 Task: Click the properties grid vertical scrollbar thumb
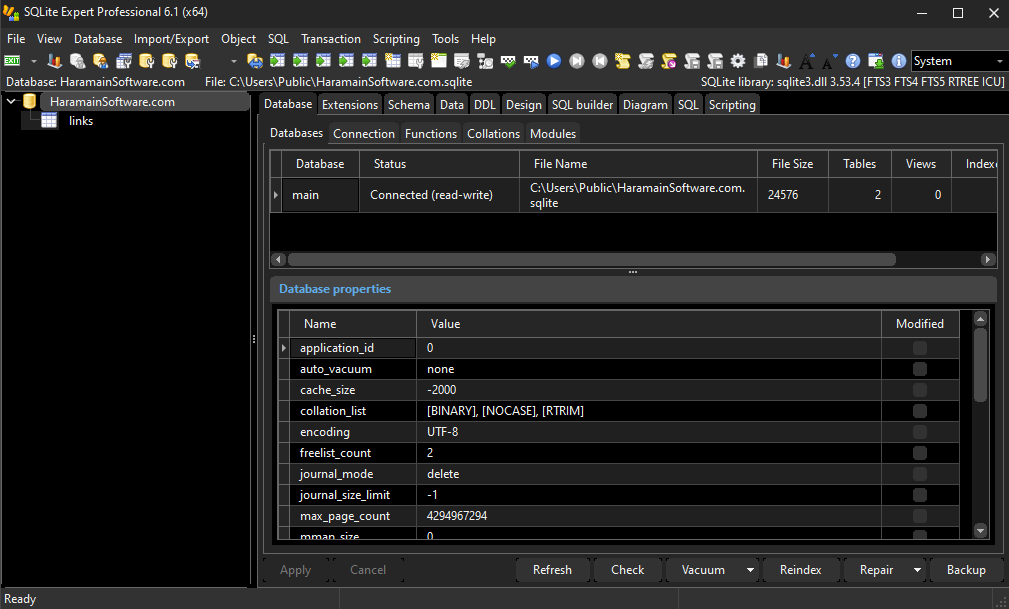(x=980, y=365)
